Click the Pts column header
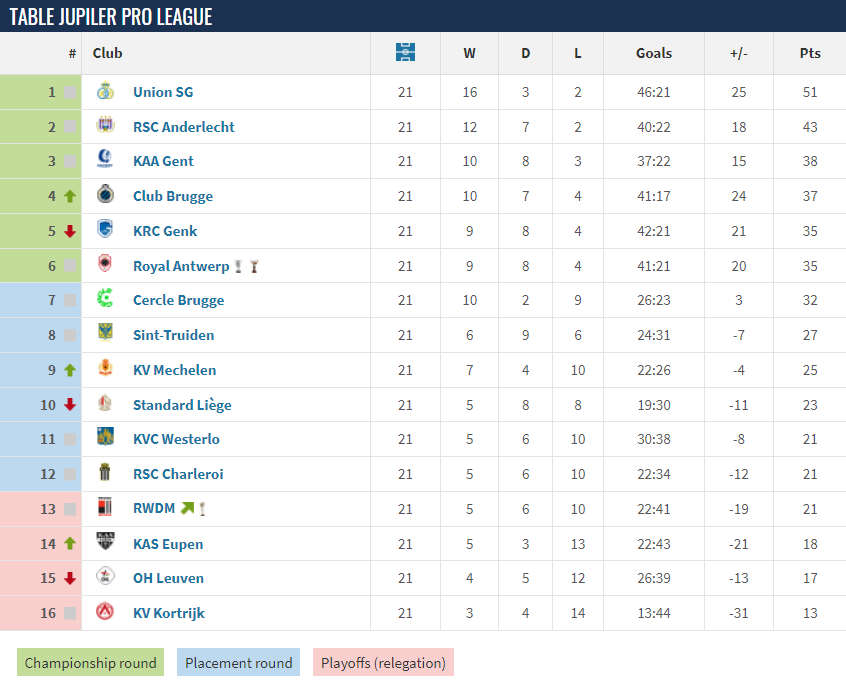846x693 pixels. click(809, 53)
